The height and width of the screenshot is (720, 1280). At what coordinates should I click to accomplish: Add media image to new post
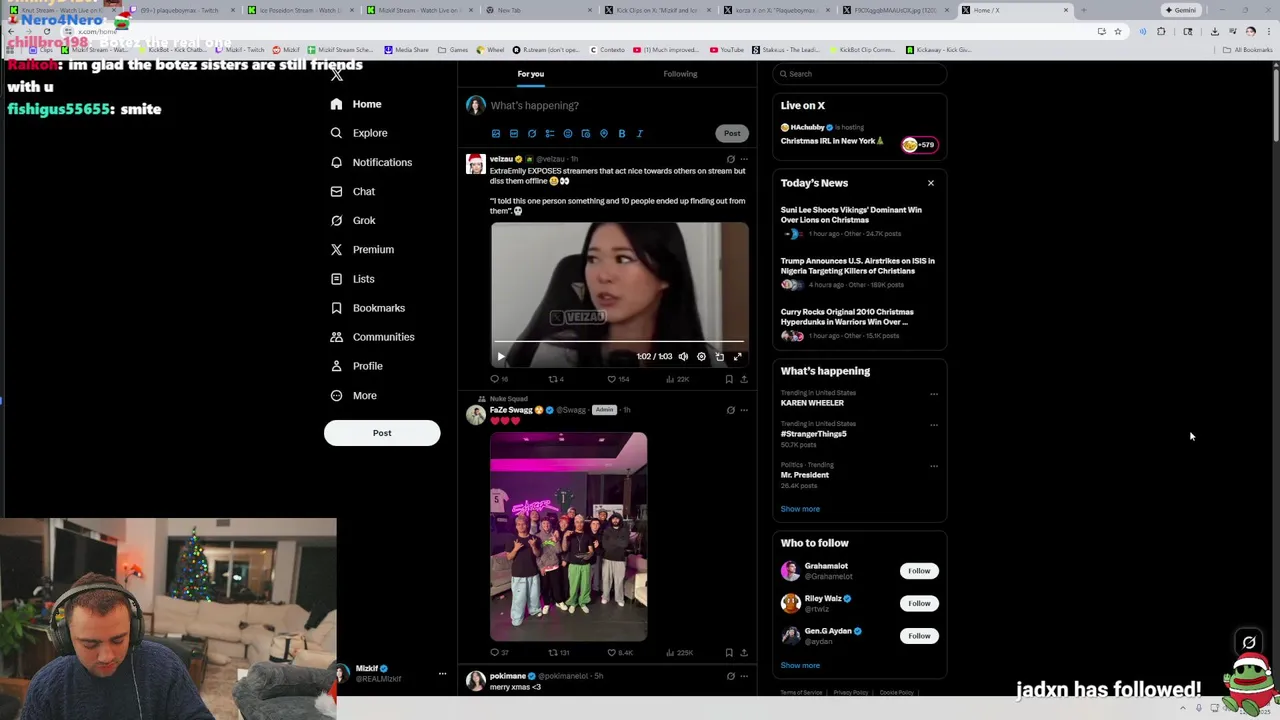tap(496, 133)
